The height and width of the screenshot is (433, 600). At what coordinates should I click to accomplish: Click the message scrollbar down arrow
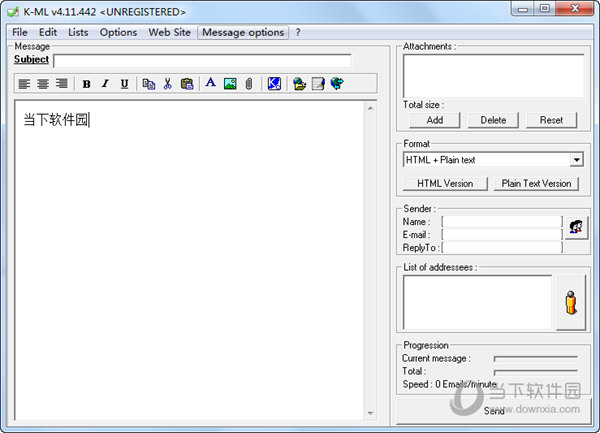(370, 413)
